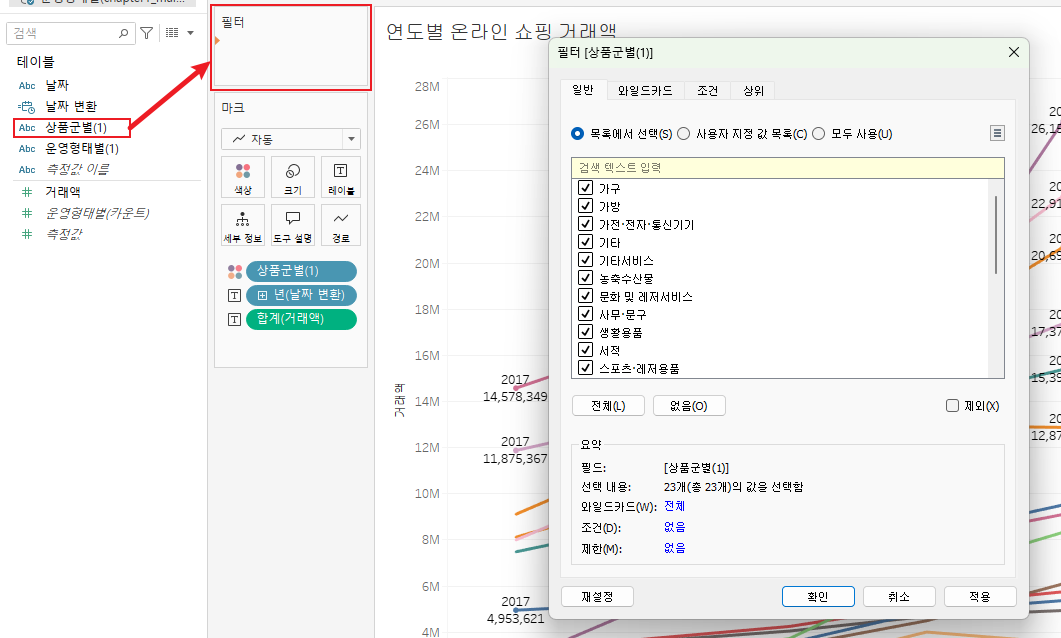Click the label icon beside 합계(거래액) pill
Screen dimensions: 1061x638
(x=234, y=319)
